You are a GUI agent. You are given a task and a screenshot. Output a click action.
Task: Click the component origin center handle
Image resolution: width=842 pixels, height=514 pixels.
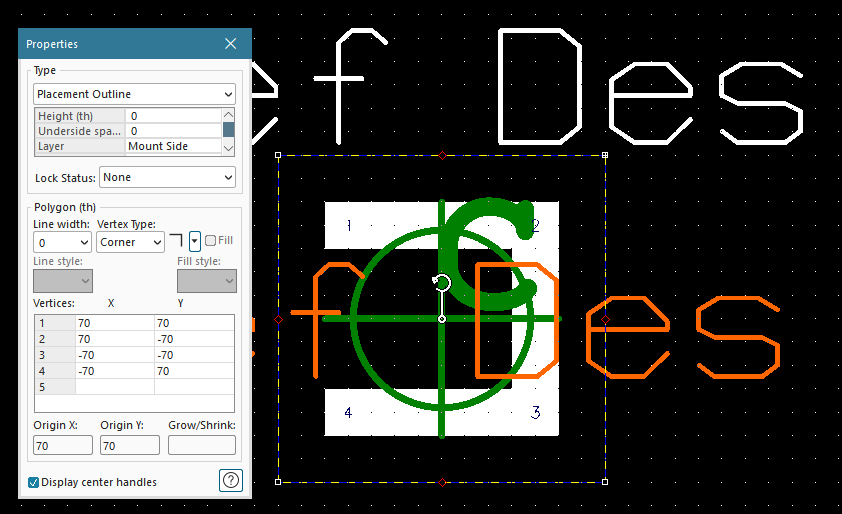point(442,319)
